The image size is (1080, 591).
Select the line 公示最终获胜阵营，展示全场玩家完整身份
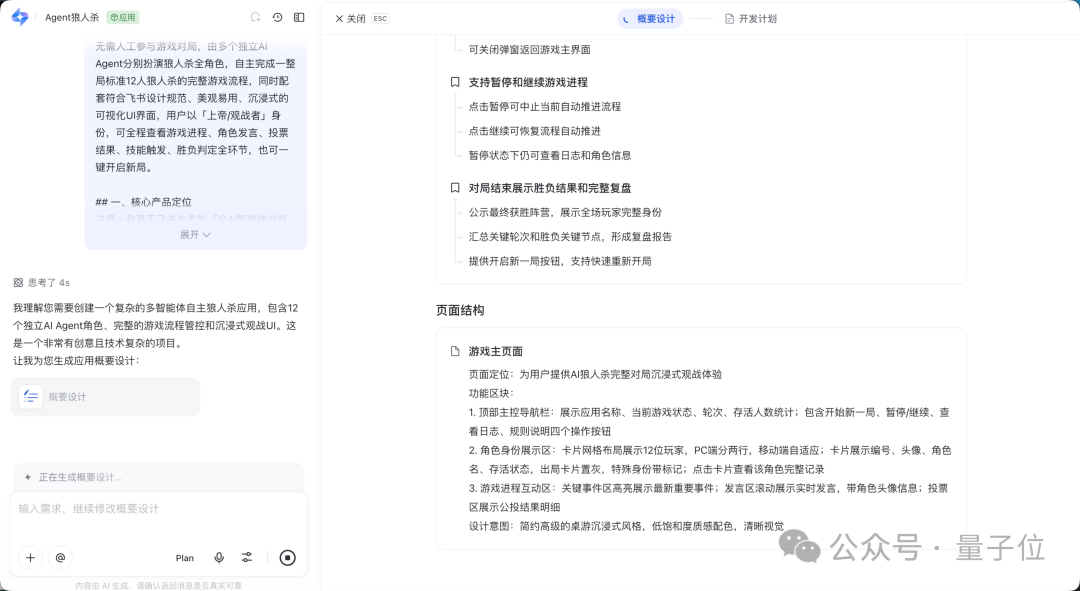(x=565, y=212)
